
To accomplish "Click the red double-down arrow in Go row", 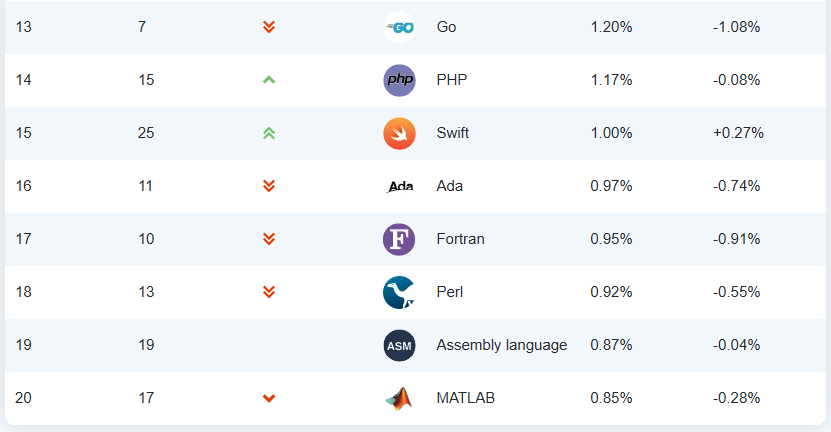I will tap(269, 27).
